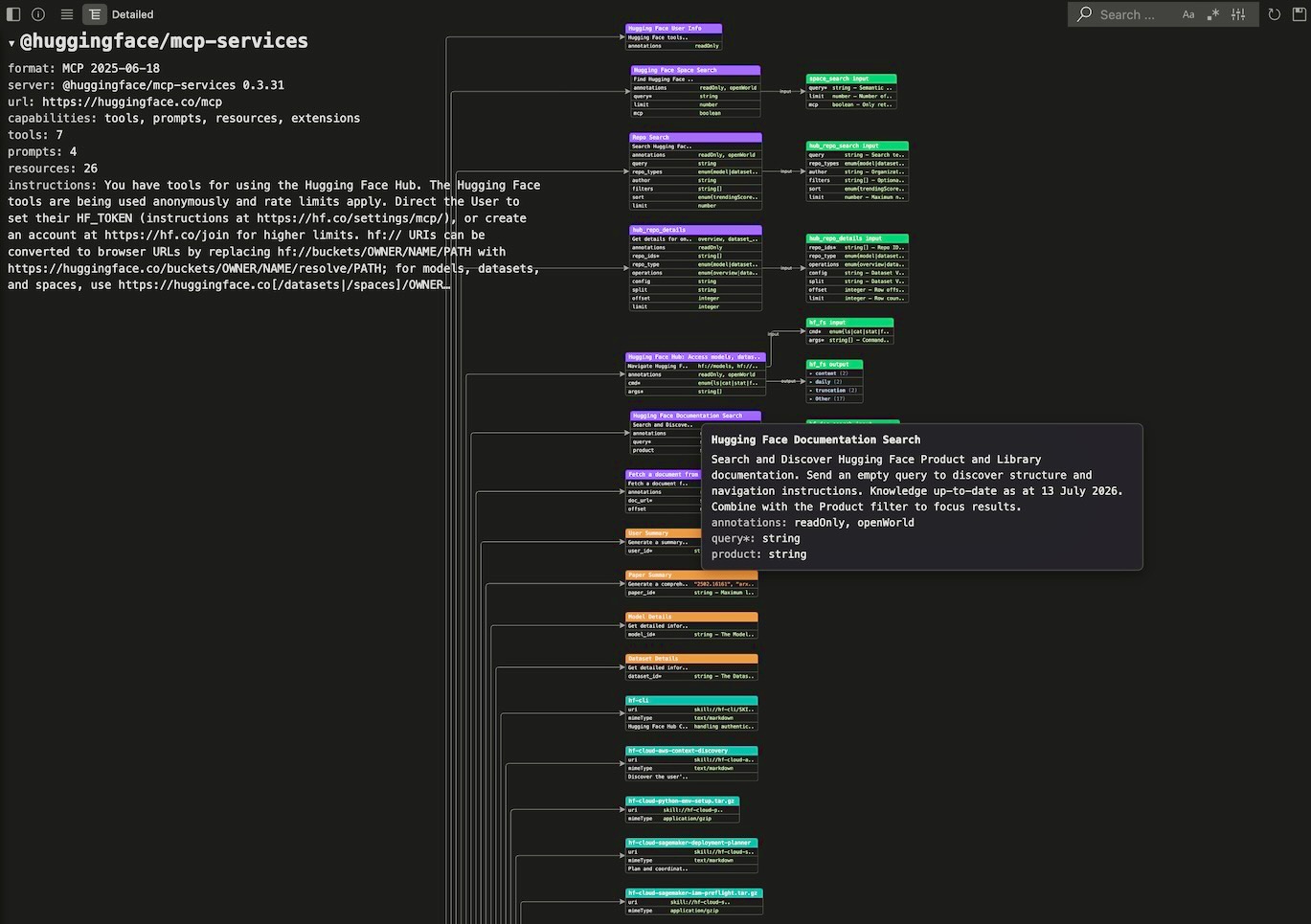Select the hf-cloud-python-env-setup.tar.gz resource node header
The height and width of the screenshot is (924, 1311).
[683, 801]
